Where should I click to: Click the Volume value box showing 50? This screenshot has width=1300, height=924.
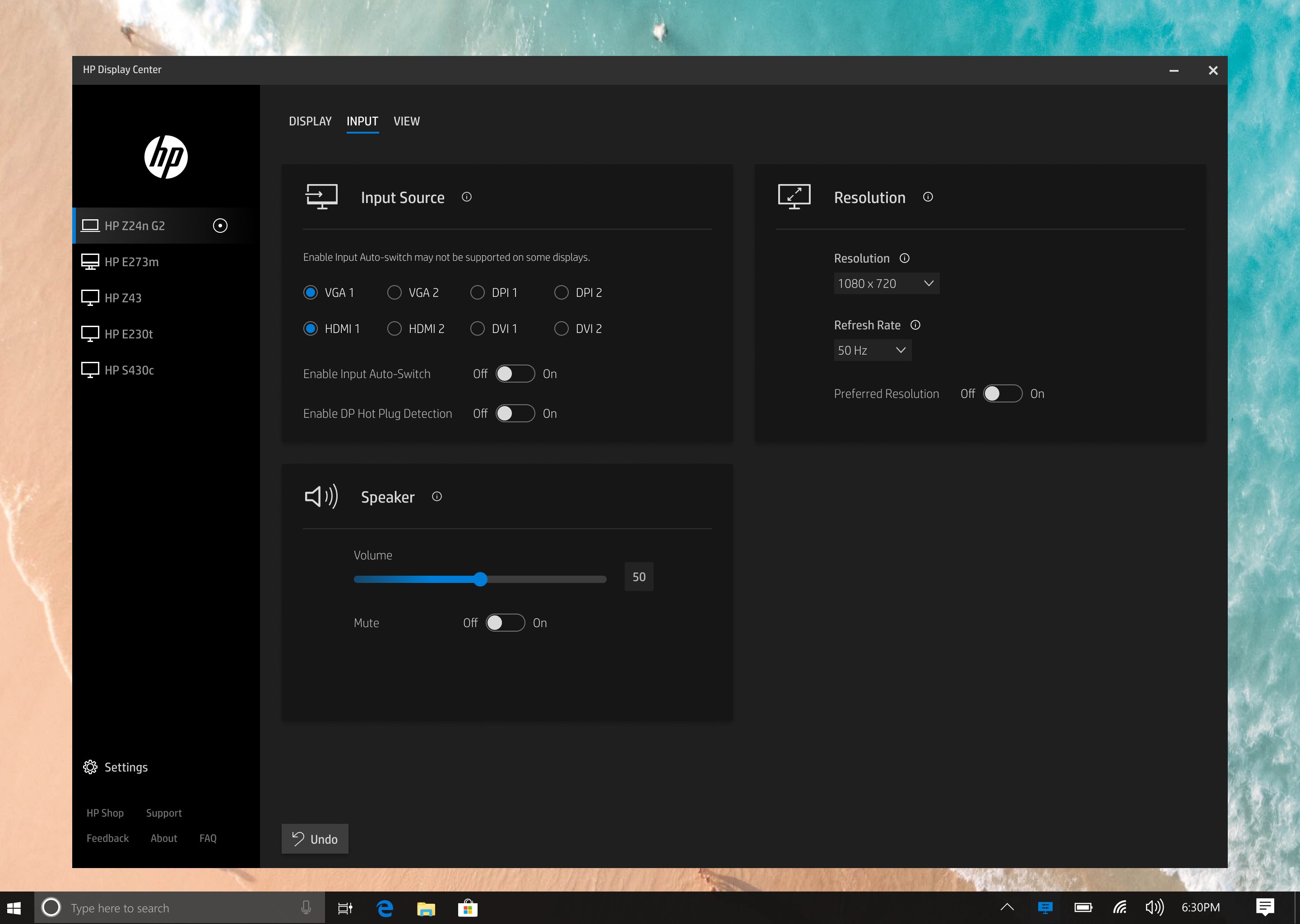coord(639,577)
